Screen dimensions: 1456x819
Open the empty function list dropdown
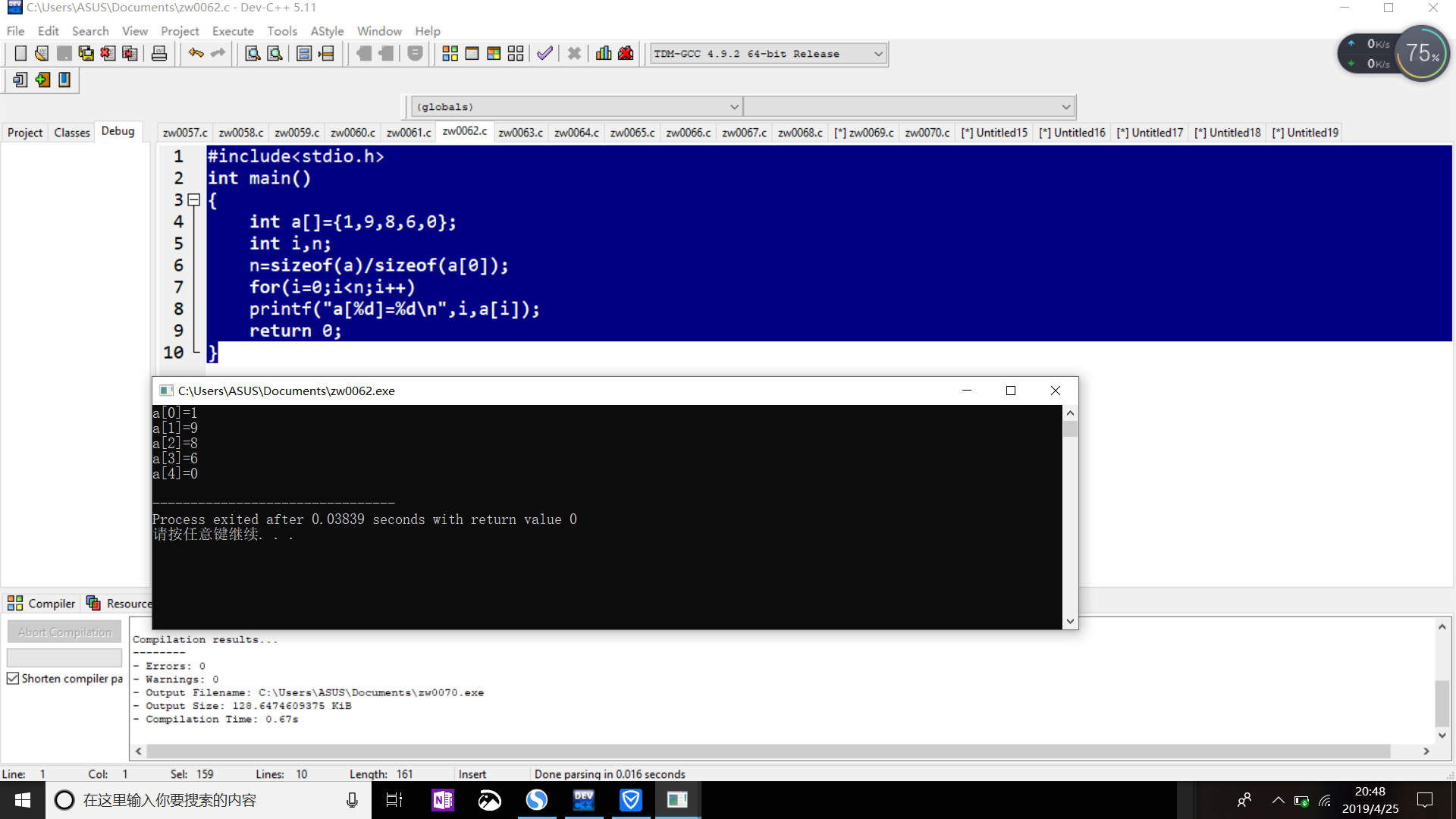point(1065,107)
